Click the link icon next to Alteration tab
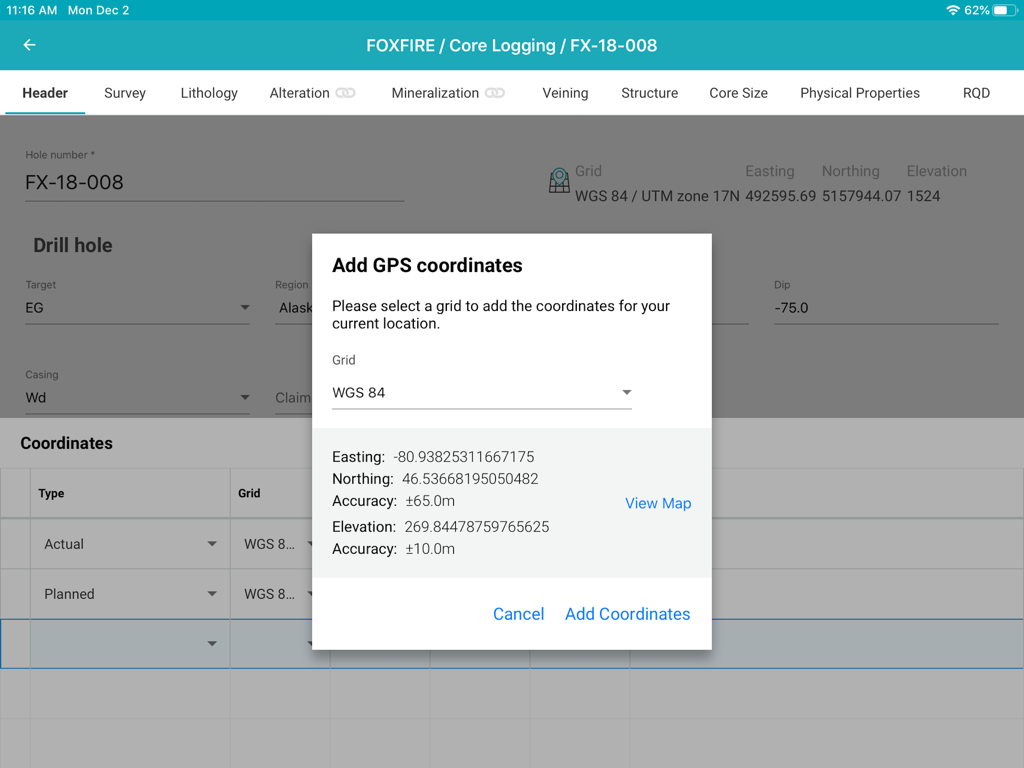Image resolution: width=1024 pixels, height=768 pixels. (344, 92)
